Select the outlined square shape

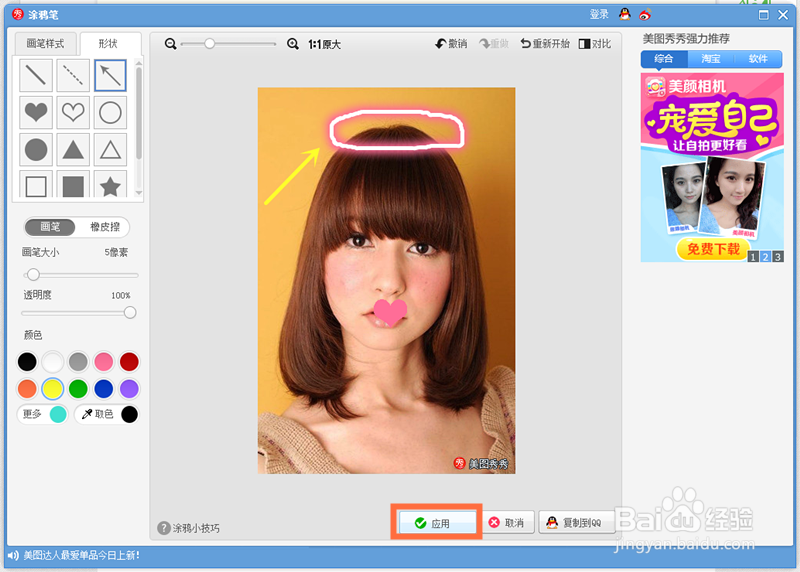(36, 184)
